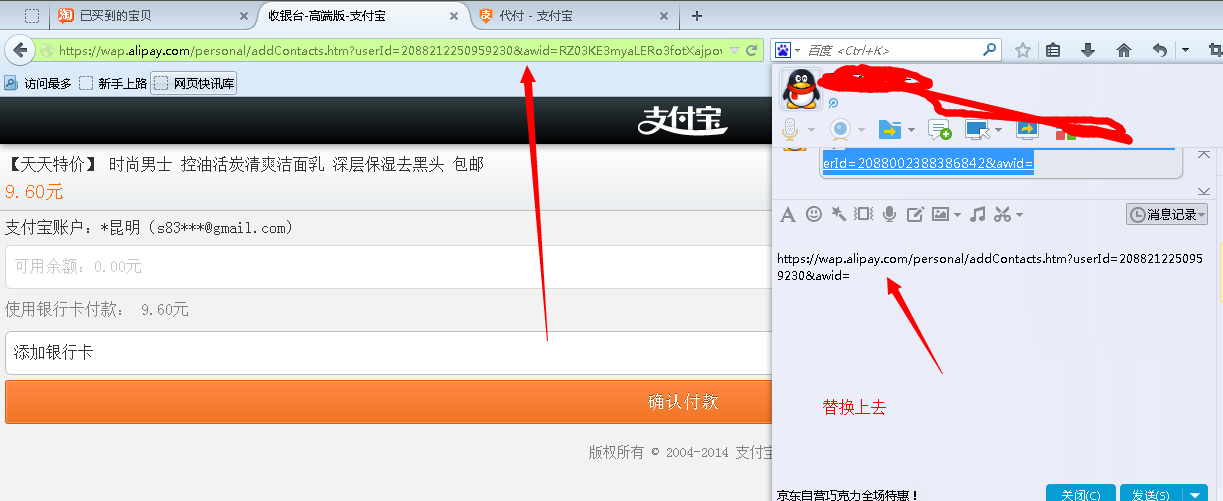
Task: Expand the file transfer options arrow
Action: (x=912, y=130)
